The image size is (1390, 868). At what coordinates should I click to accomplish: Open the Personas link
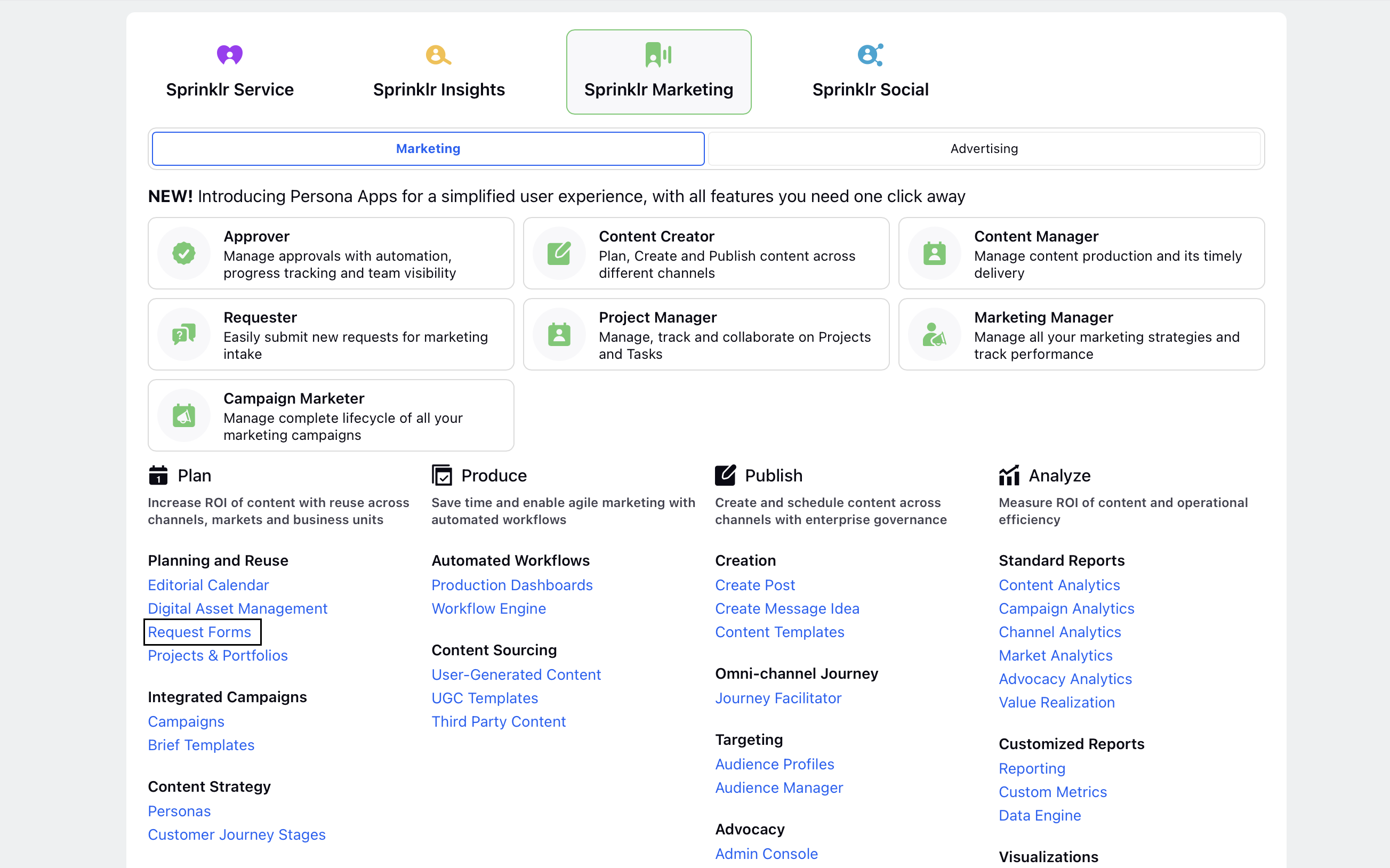coord(179,811)
